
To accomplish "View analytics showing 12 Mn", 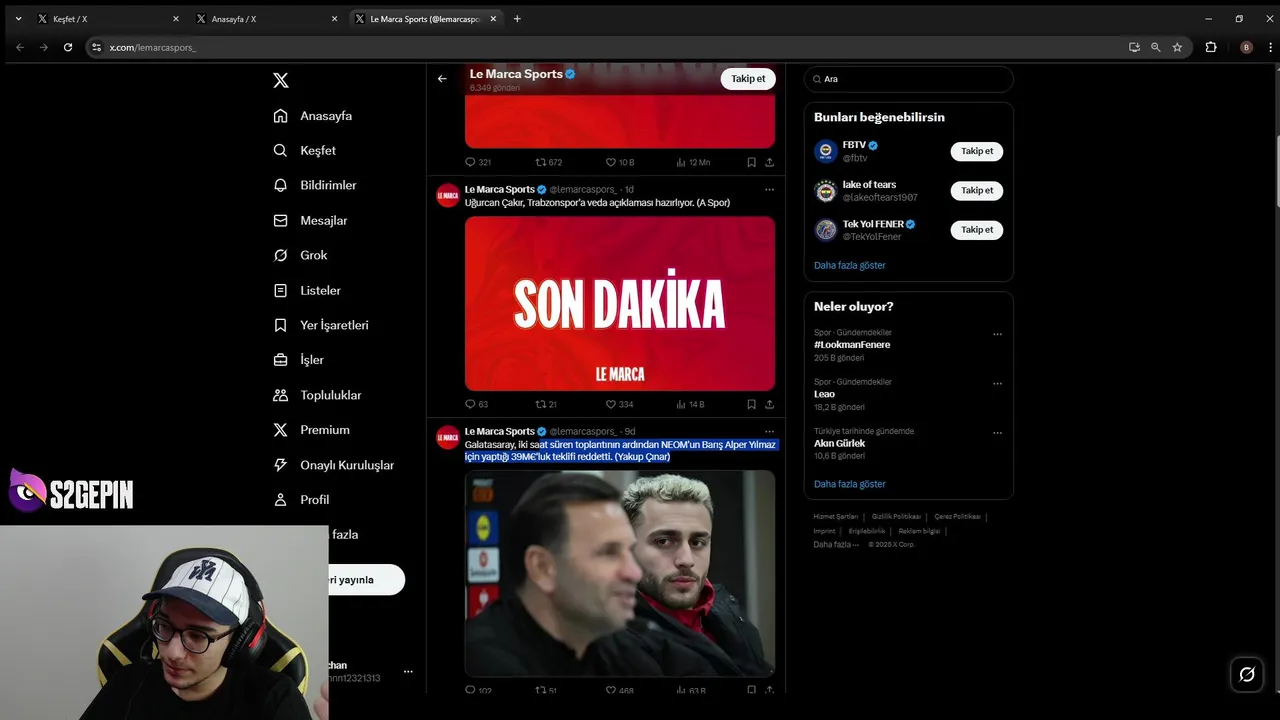I will pyautogui.click(x=681, y=162).
